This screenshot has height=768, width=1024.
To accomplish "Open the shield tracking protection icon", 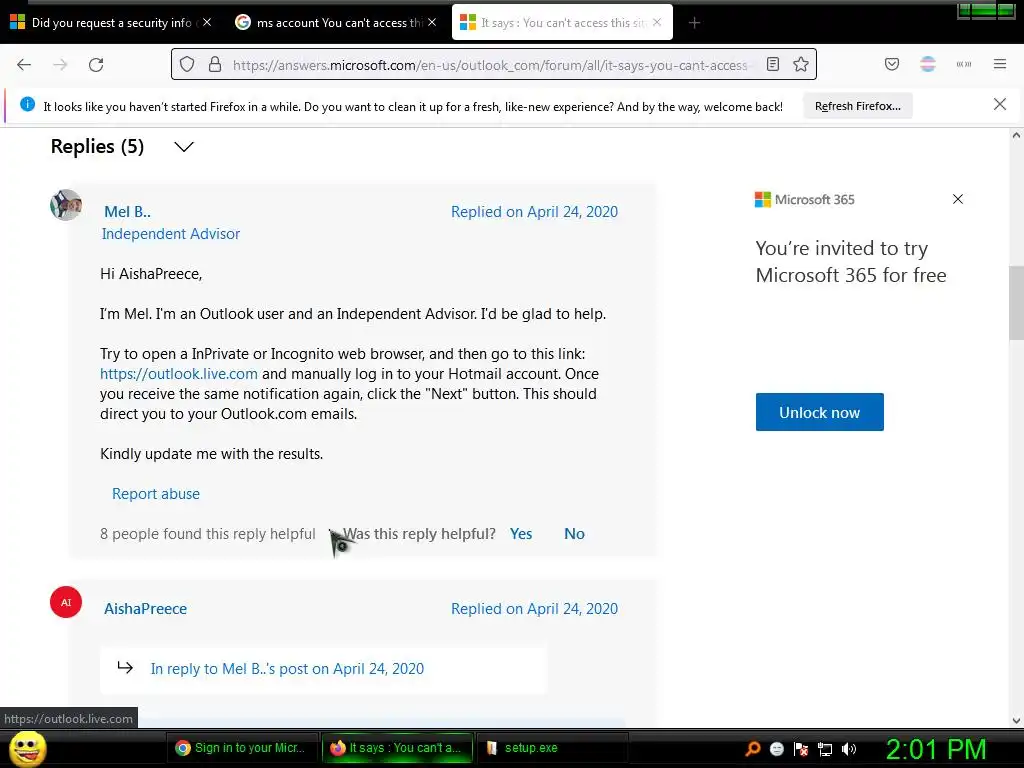I will click(x=187, y=64).
